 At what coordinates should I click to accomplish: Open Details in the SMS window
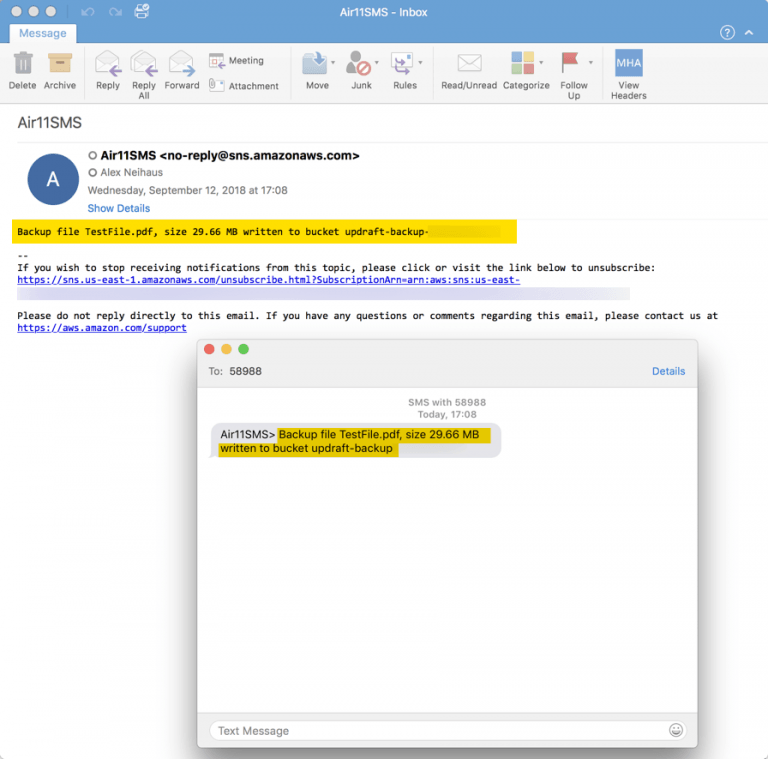(x=668, y=371)
